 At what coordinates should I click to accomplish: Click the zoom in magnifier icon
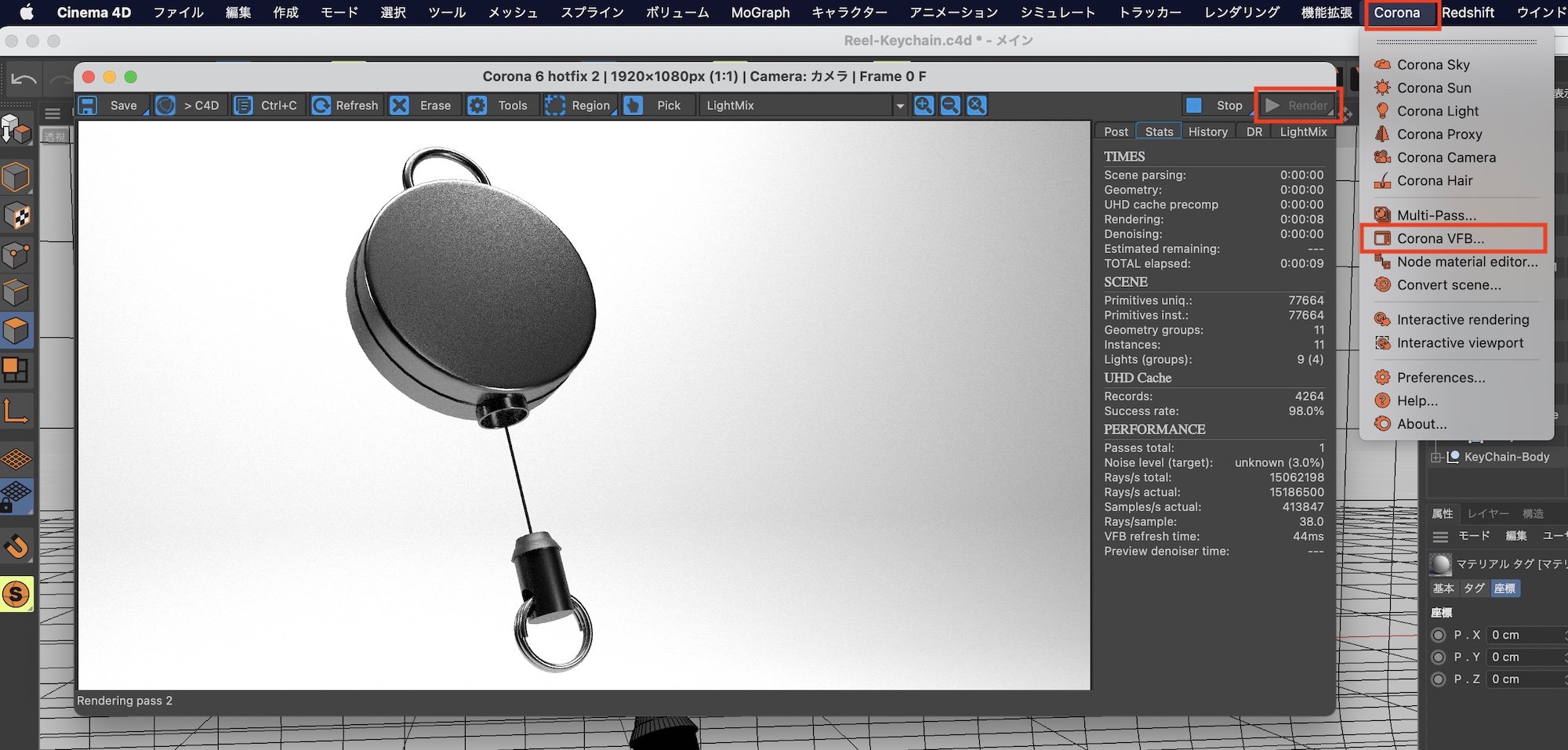[924, 106]
